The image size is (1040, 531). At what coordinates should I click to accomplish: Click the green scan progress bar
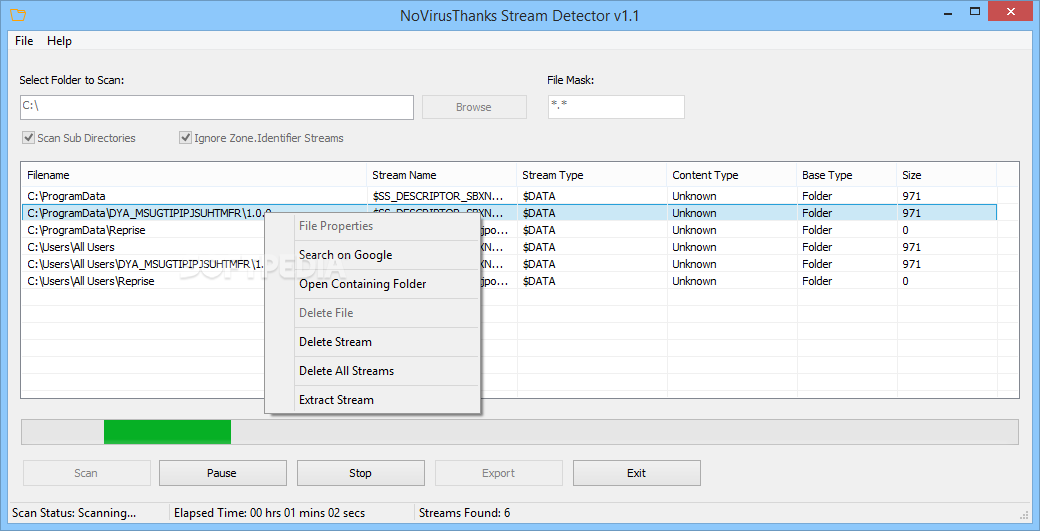pos(167,432)
